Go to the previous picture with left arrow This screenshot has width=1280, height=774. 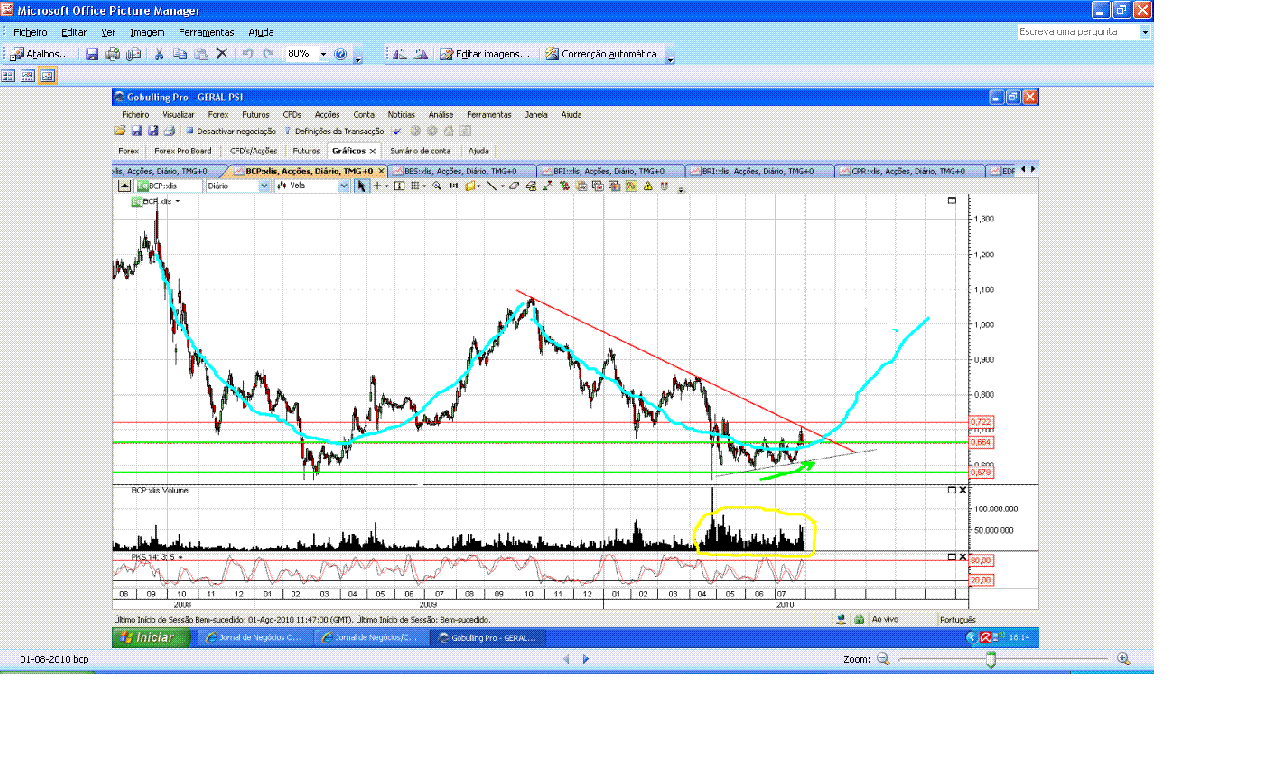pos(566,659)
